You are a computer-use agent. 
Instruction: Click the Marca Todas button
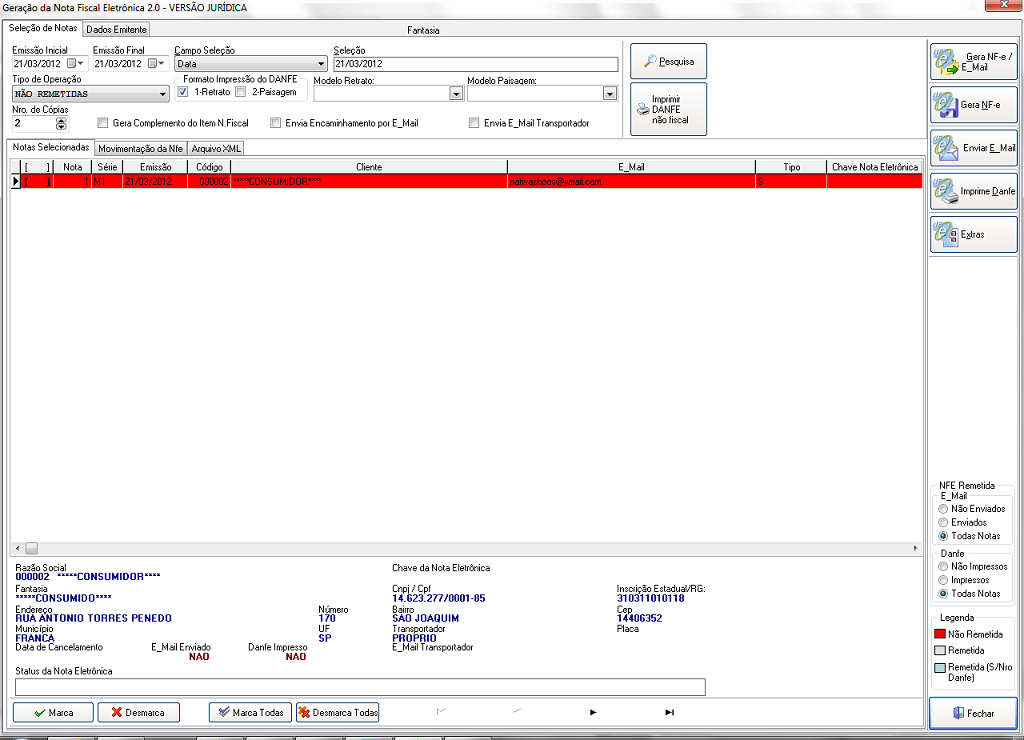[x=251, y=713]
